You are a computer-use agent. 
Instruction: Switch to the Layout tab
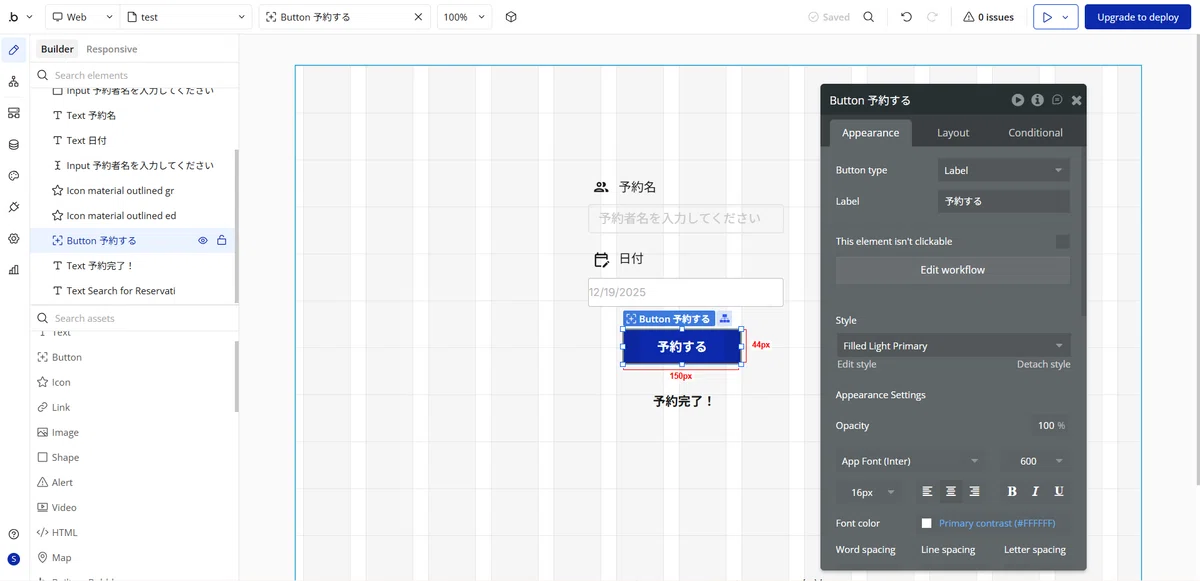pos(953,132)
